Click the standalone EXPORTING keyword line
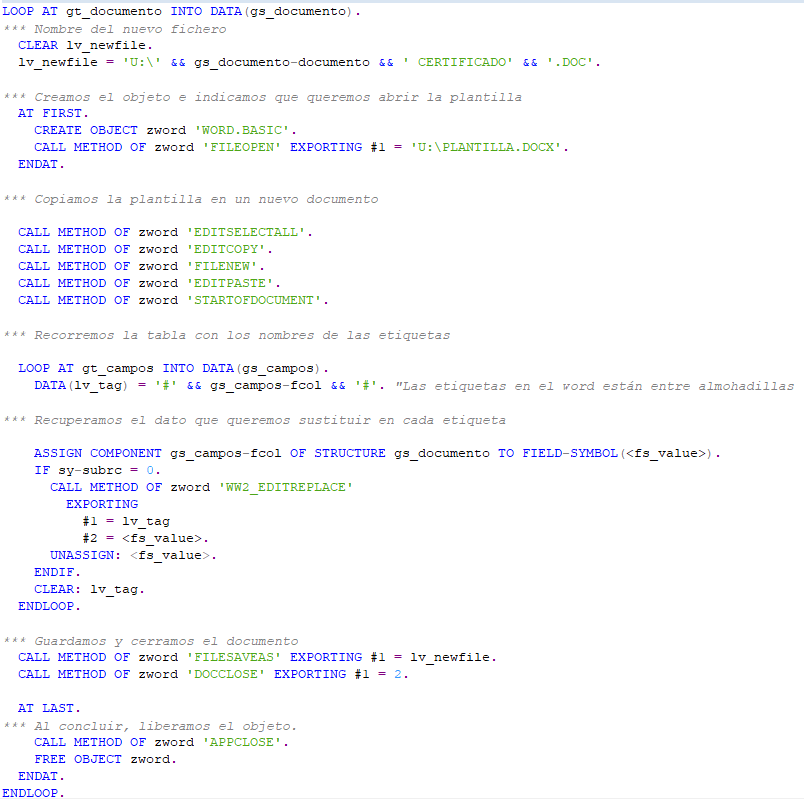 (x=102, y=504)
